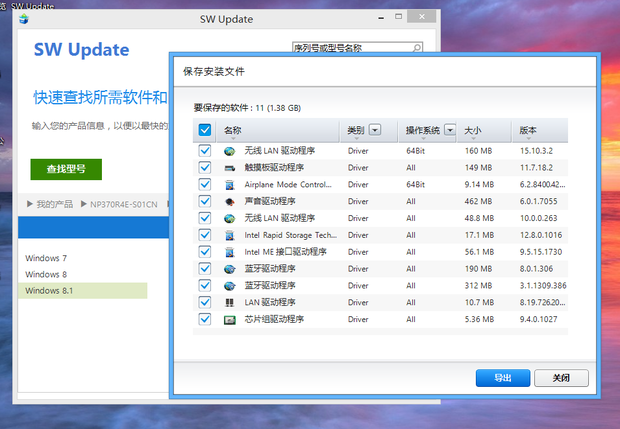This screenshot has height=429, width=620.
Task: Click the LAN driver icon in the 10.7 MB row
Action: [x=229, y=302]
